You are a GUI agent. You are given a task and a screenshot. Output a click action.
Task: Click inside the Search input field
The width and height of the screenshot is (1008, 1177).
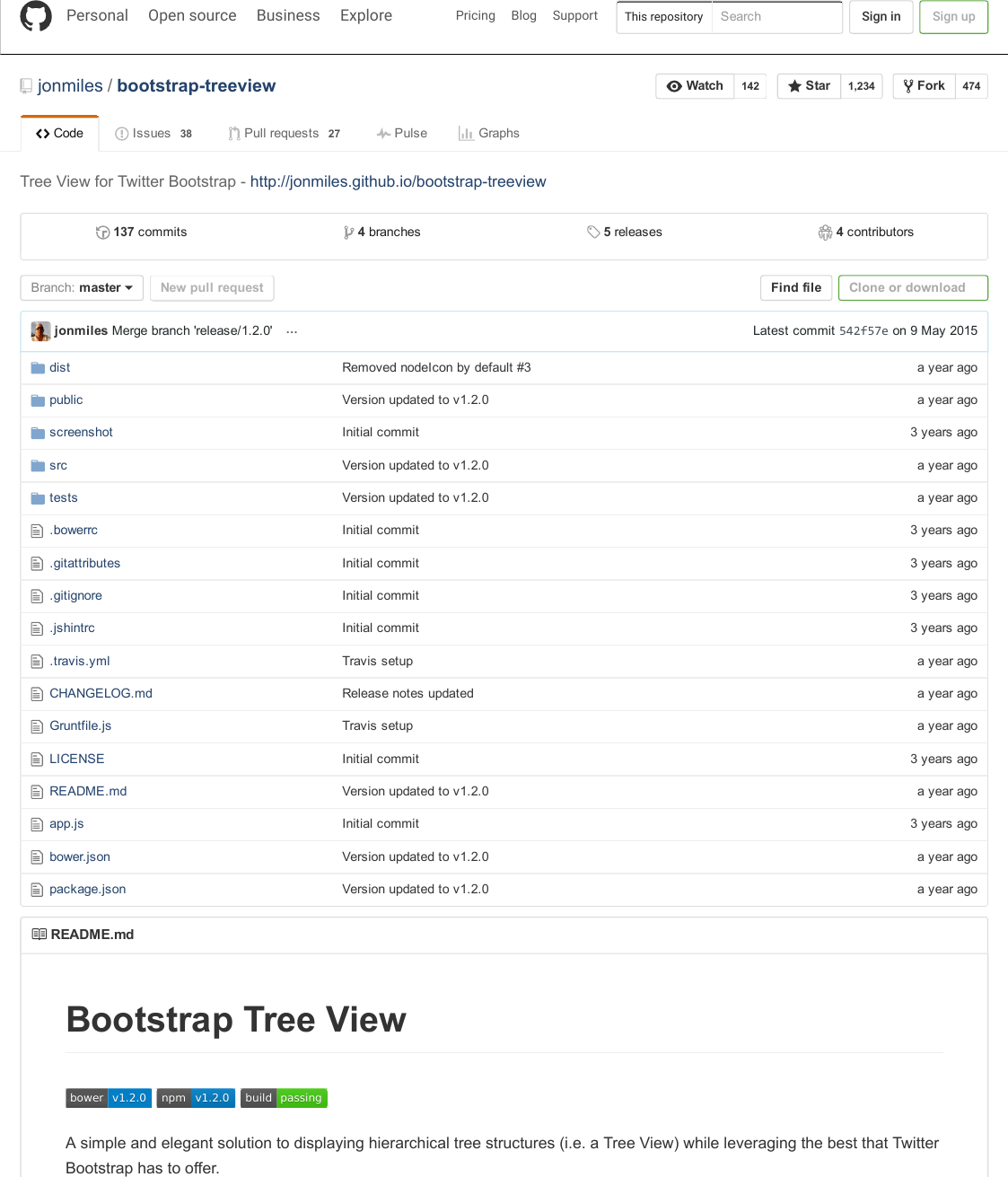776,16
